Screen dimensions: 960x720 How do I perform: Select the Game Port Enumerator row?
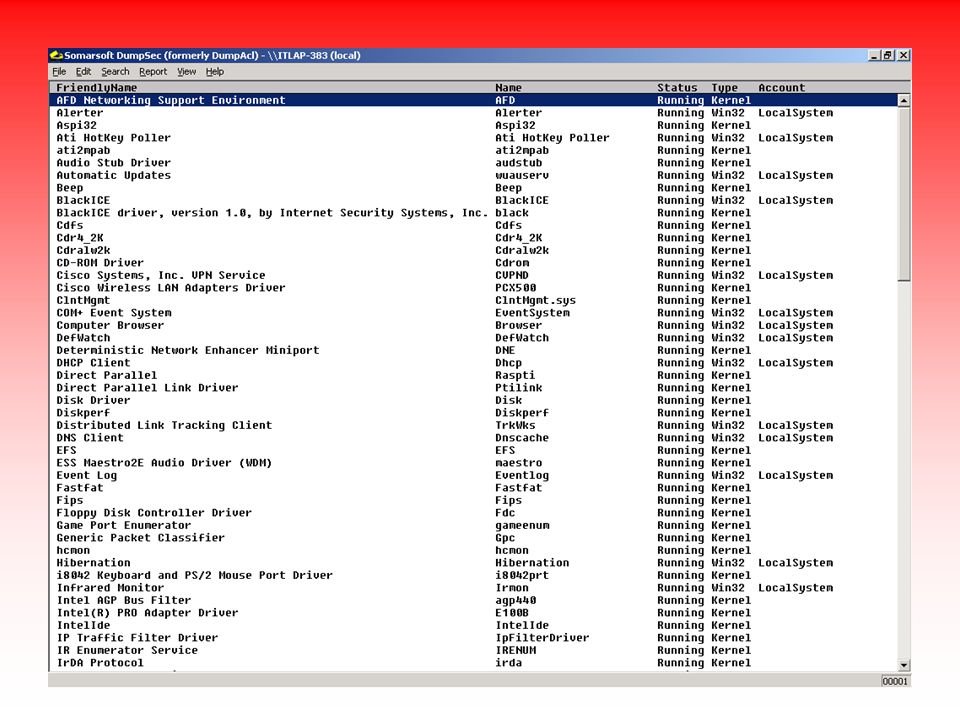pos(473,525)
